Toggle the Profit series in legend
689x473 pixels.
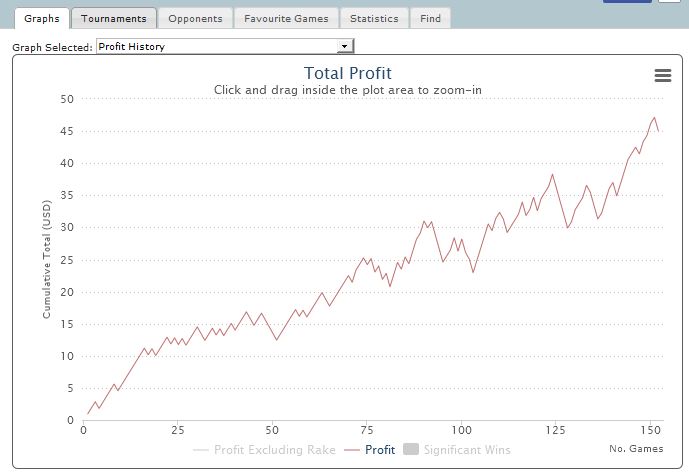point(370,450)
